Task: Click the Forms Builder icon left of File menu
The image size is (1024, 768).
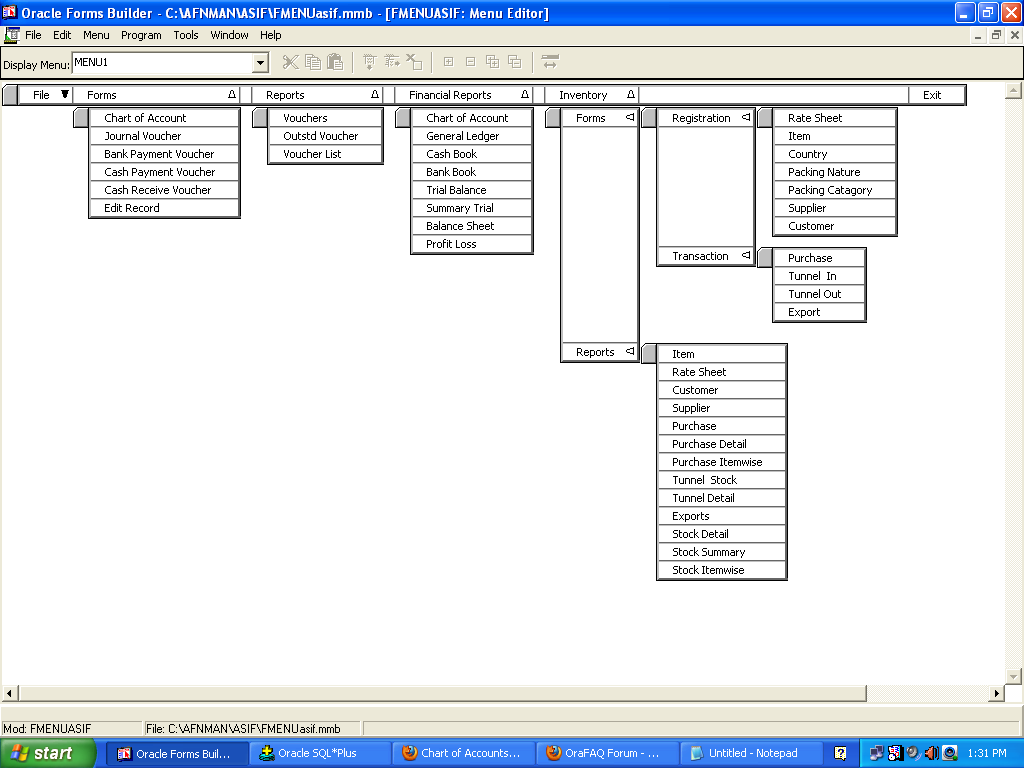Action: click(x=11, y=35)
